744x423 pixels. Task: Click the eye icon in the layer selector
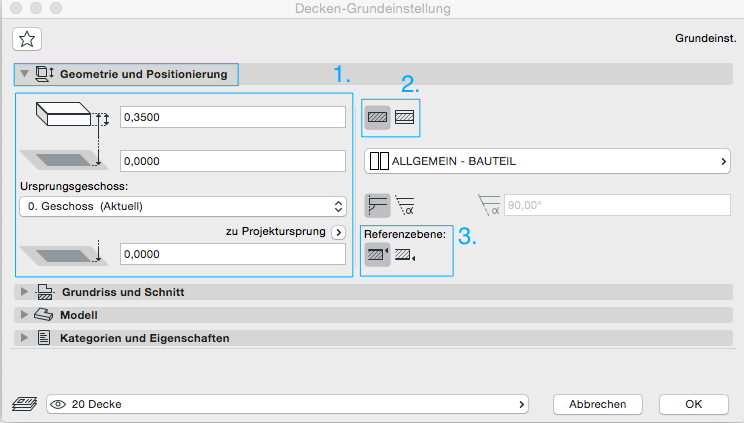59,404
